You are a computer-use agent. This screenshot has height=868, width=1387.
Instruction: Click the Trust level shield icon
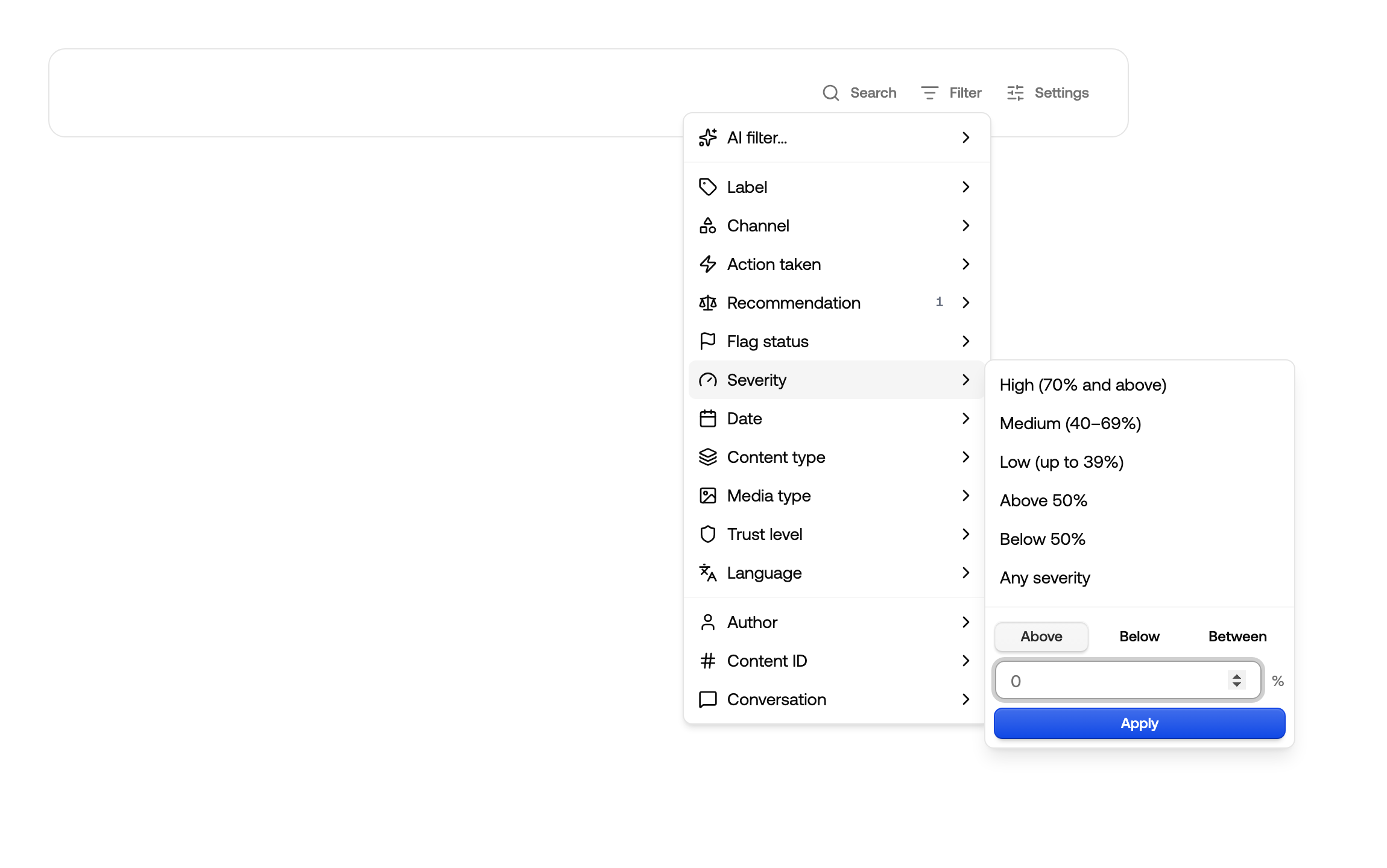click(x=707, y=534)
